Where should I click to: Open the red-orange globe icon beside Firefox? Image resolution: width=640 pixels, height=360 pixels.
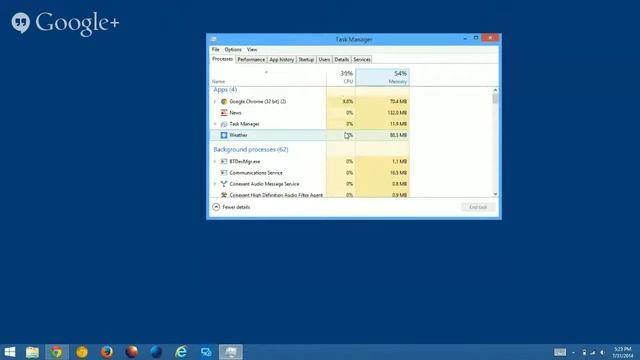pos(131,352)
